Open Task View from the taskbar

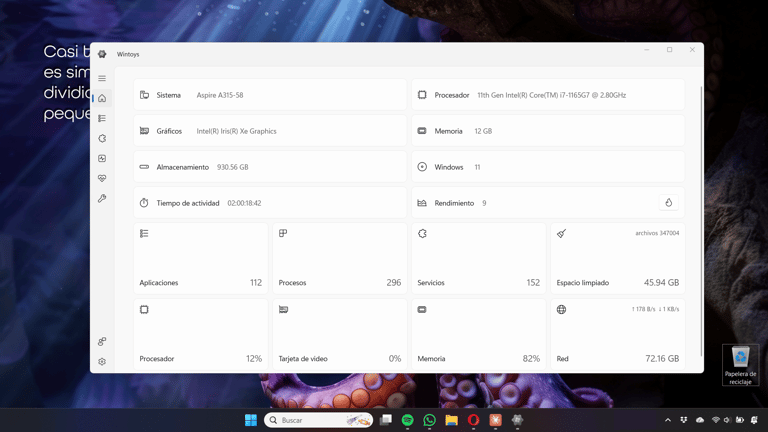[x=386, y=420]
